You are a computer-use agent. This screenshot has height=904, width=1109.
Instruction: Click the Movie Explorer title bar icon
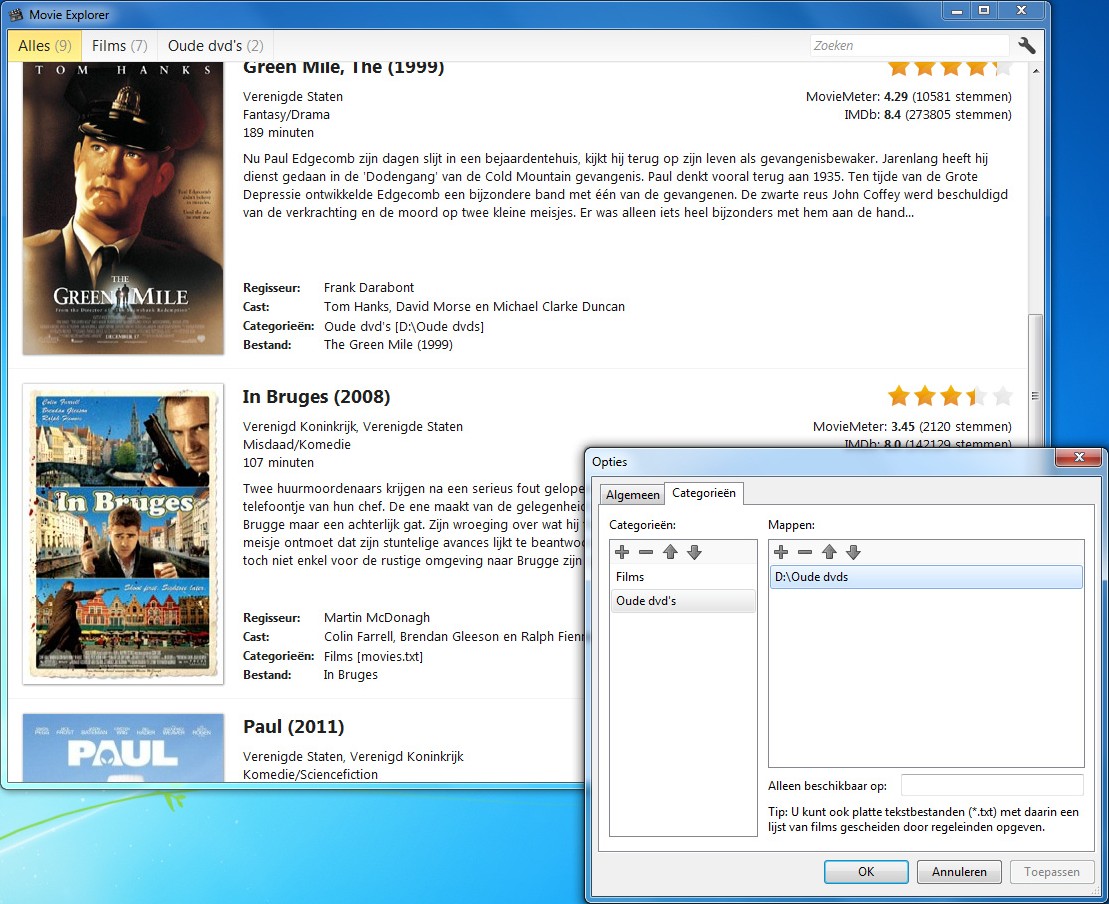click(x=16, y=14)
